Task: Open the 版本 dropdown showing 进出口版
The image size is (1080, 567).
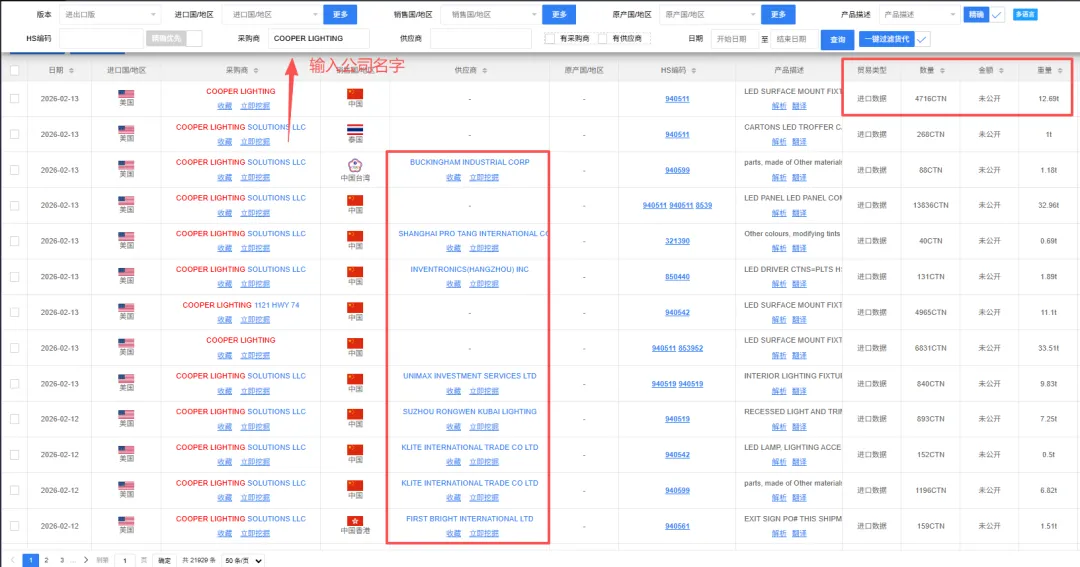Action: point(110,14)
